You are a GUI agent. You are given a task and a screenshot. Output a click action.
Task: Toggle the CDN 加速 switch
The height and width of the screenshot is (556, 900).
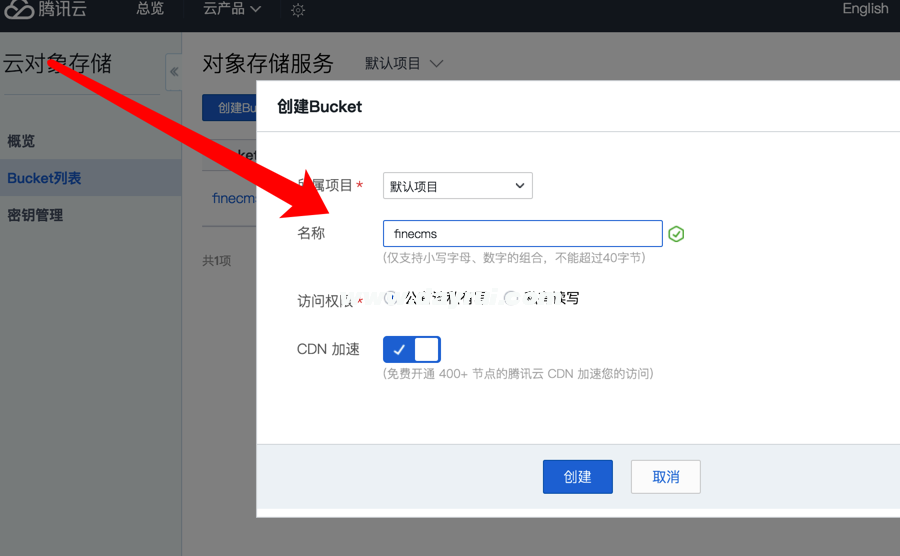(412, 349)
